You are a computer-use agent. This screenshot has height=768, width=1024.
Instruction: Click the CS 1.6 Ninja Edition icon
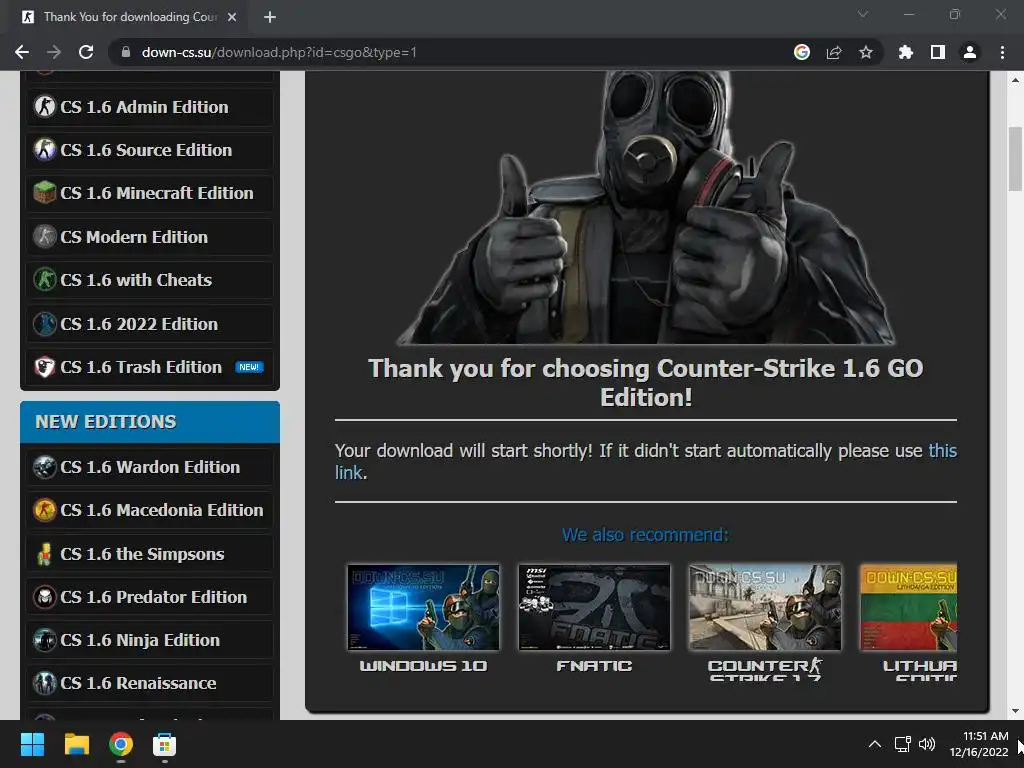click(44, 640)
